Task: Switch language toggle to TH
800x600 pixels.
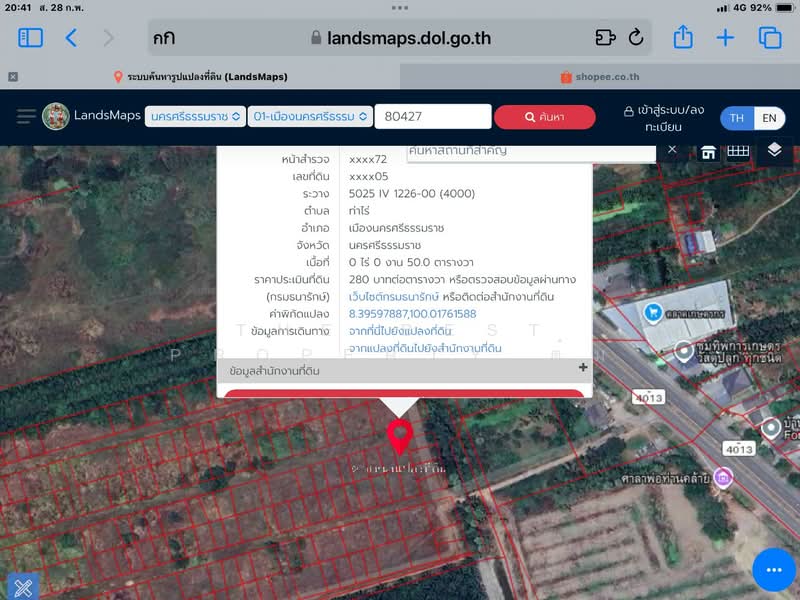Action: click(737, 117)
